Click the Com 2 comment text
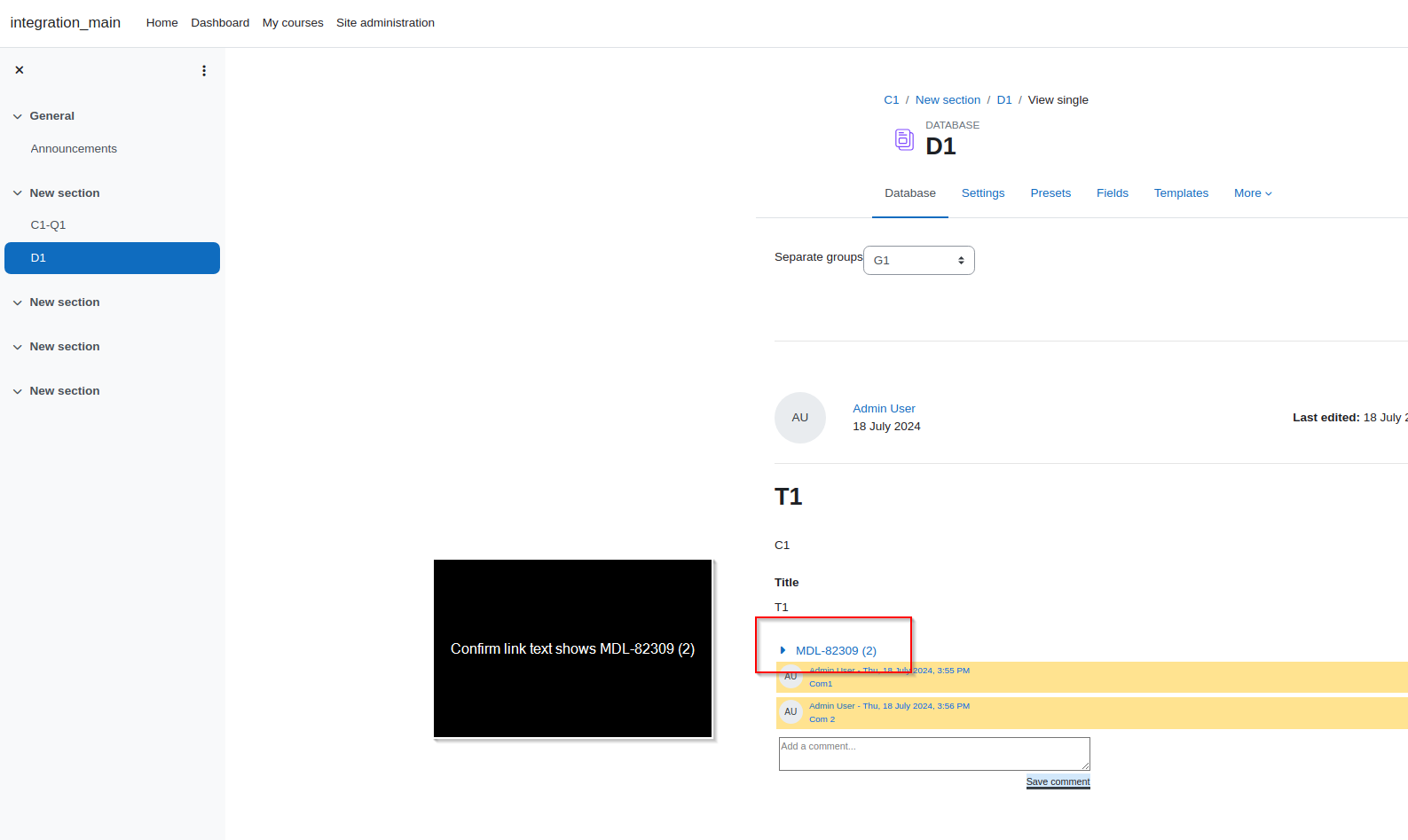Viewport: 1408px width, 840px height. pyautogui.click(x=822, y=719)
